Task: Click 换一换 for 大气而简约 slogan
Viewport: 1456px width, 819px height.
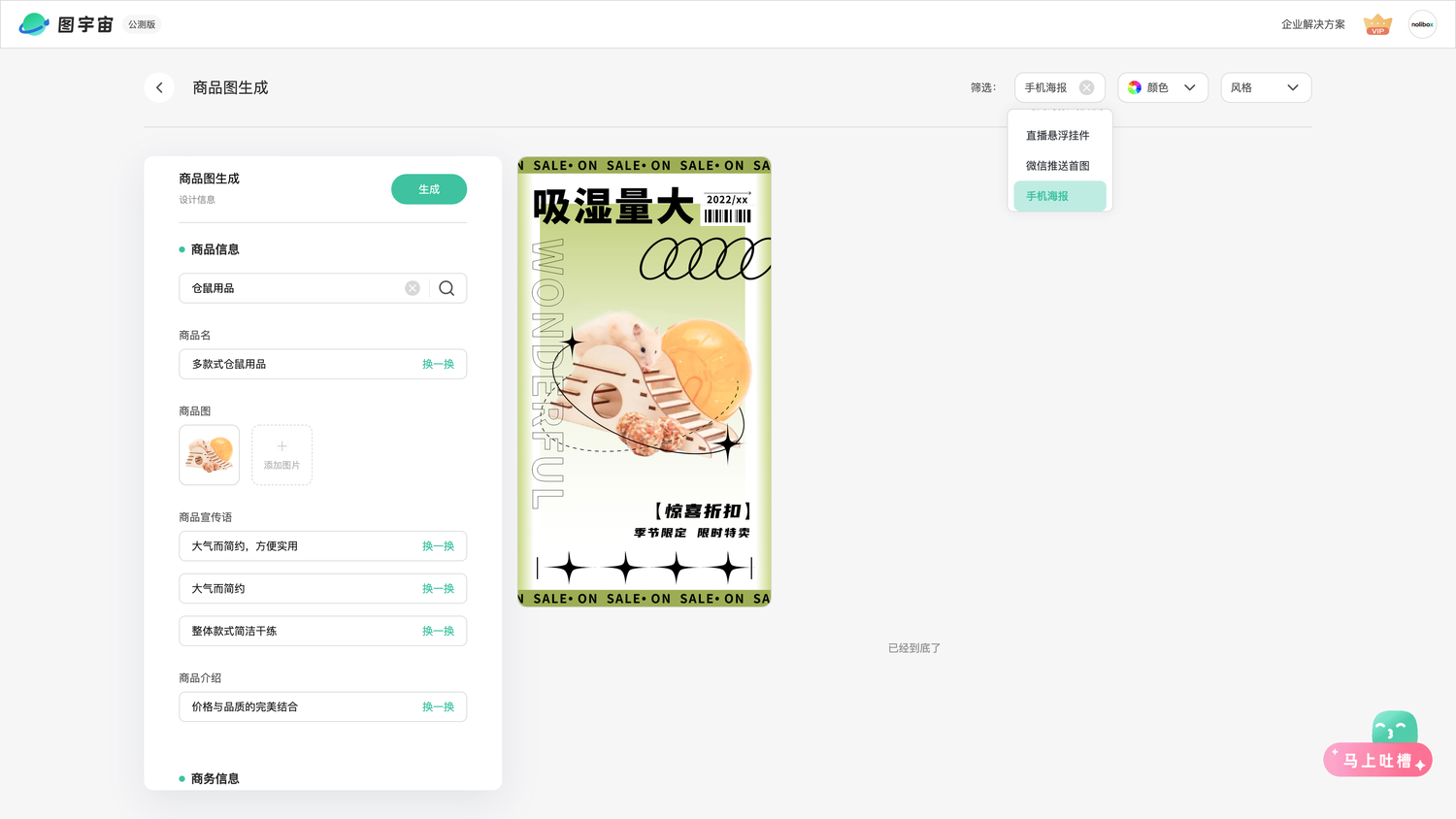Action: click(x=438, y=589)
